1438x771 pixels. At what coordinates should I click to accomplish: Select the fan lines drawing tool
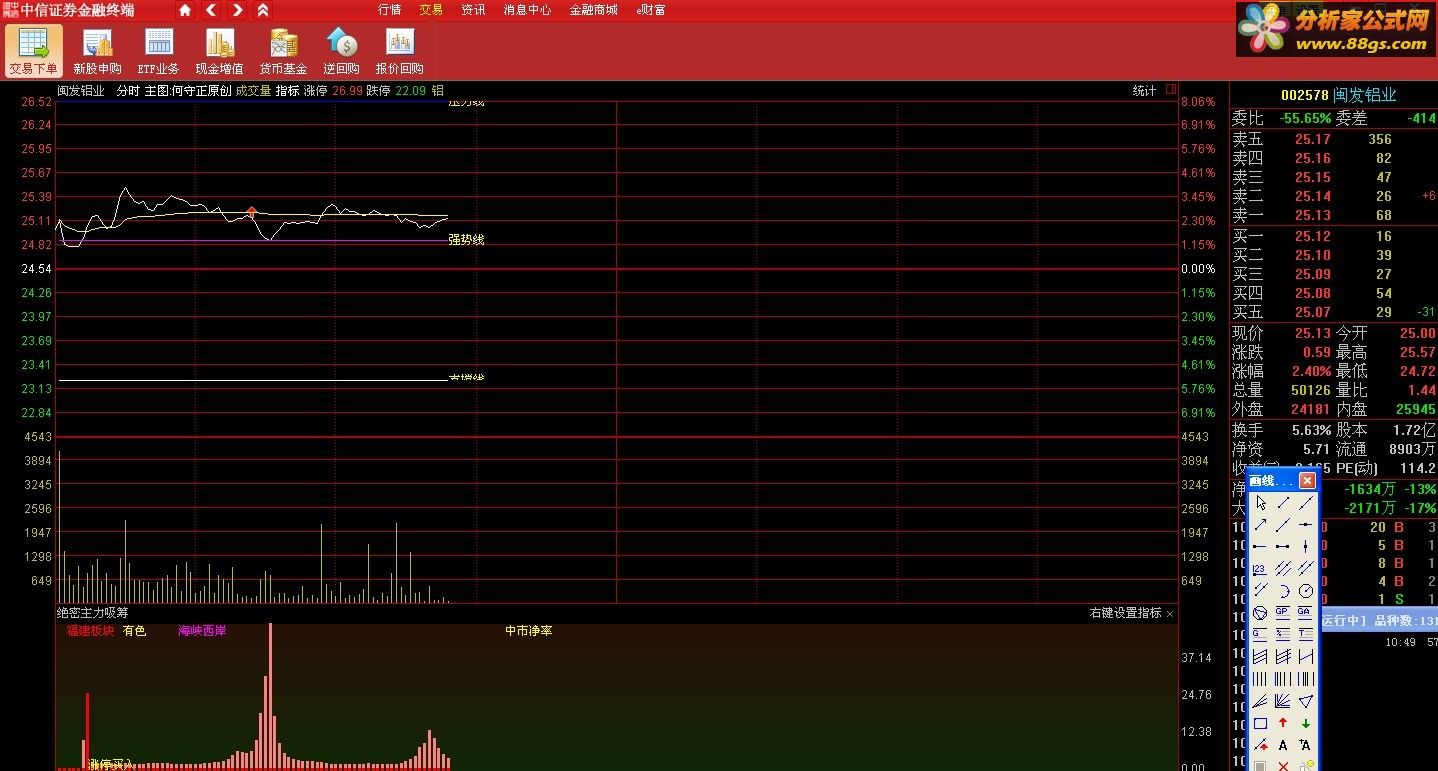(1283, 701)
